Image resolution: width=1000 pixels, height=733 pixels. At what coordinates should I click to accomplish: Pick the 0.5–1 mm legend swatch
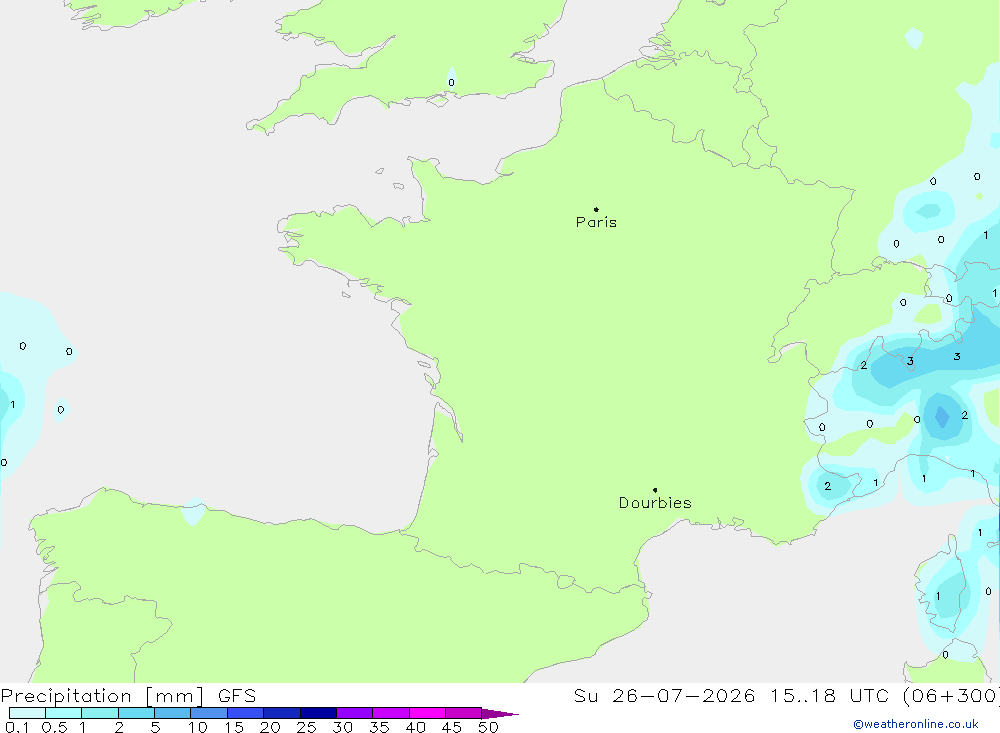pyautogui.click(x=63, y=713)
